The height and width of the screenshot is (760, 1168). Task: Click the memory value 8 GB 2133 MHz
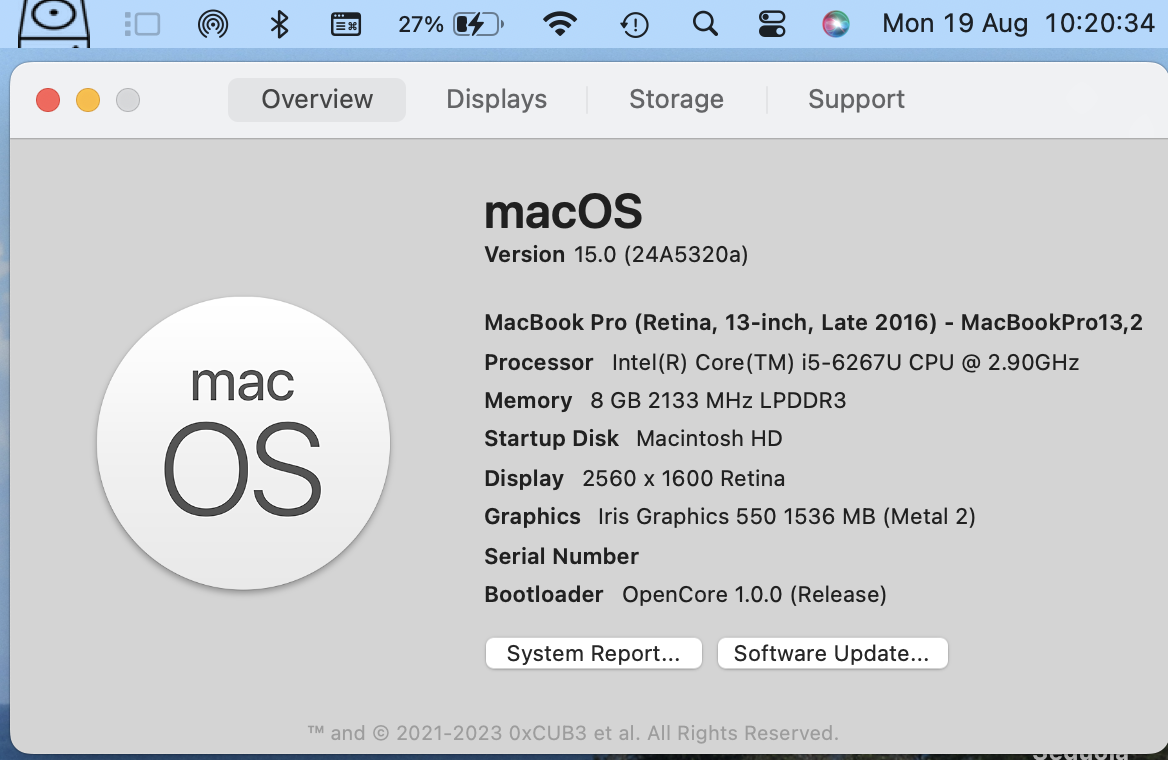pos(718,401)
